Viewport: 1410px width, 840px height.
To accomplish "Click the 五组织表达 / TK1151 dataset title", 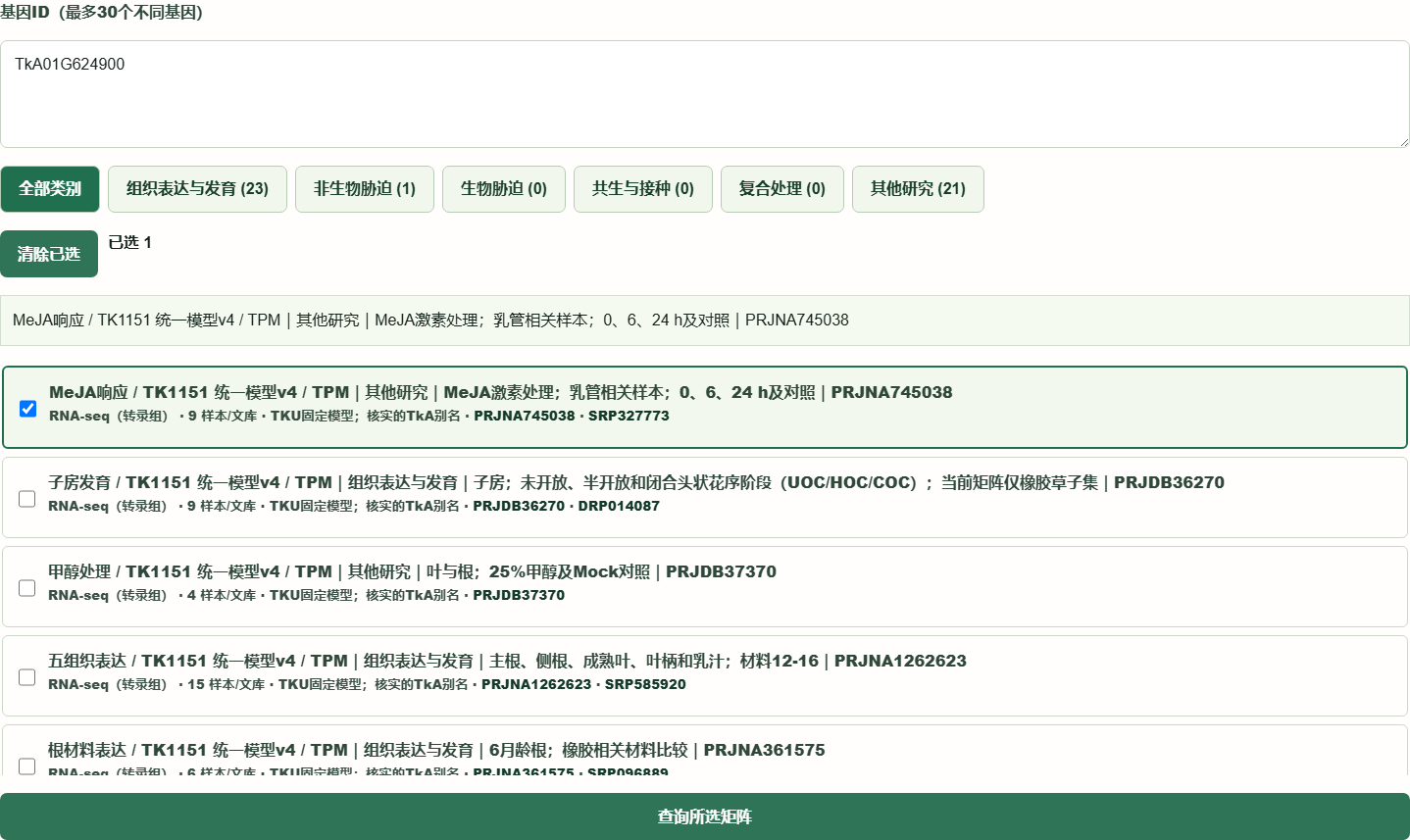I will coord(507,661).
